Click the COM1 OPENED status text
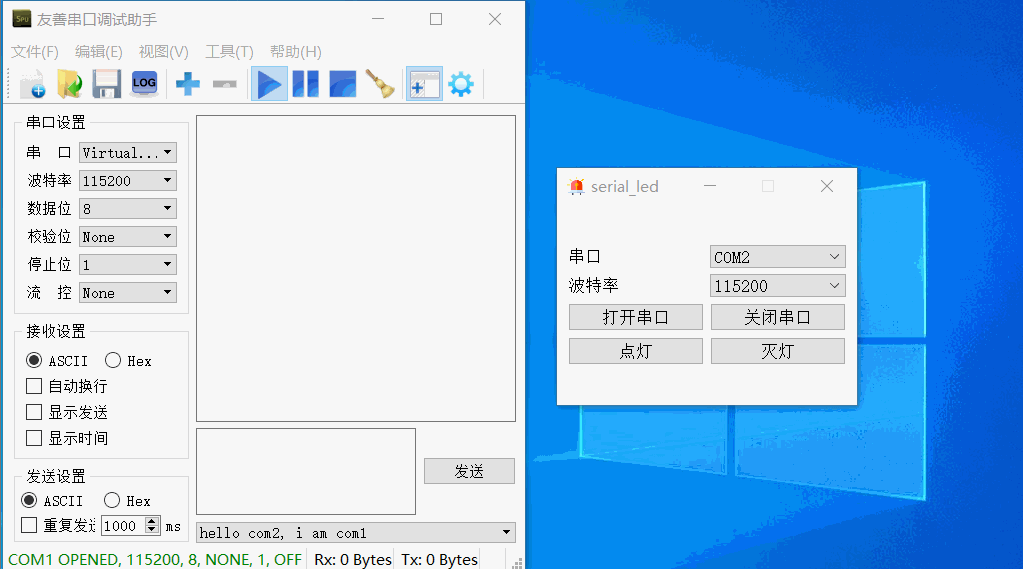This screenshot has height=569, width=1023. click(x=155, y=560)
